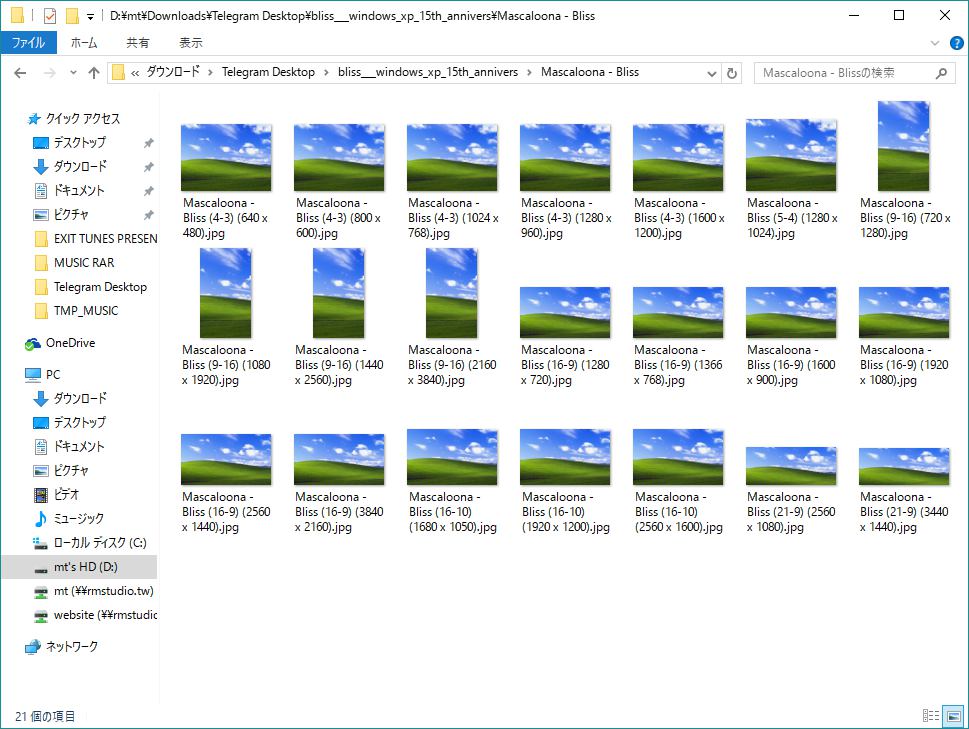Select Bliss (4-3) (800 x 600).jpg thumbnail
Screen dimensions: 969x729
(x=339, y=158)
